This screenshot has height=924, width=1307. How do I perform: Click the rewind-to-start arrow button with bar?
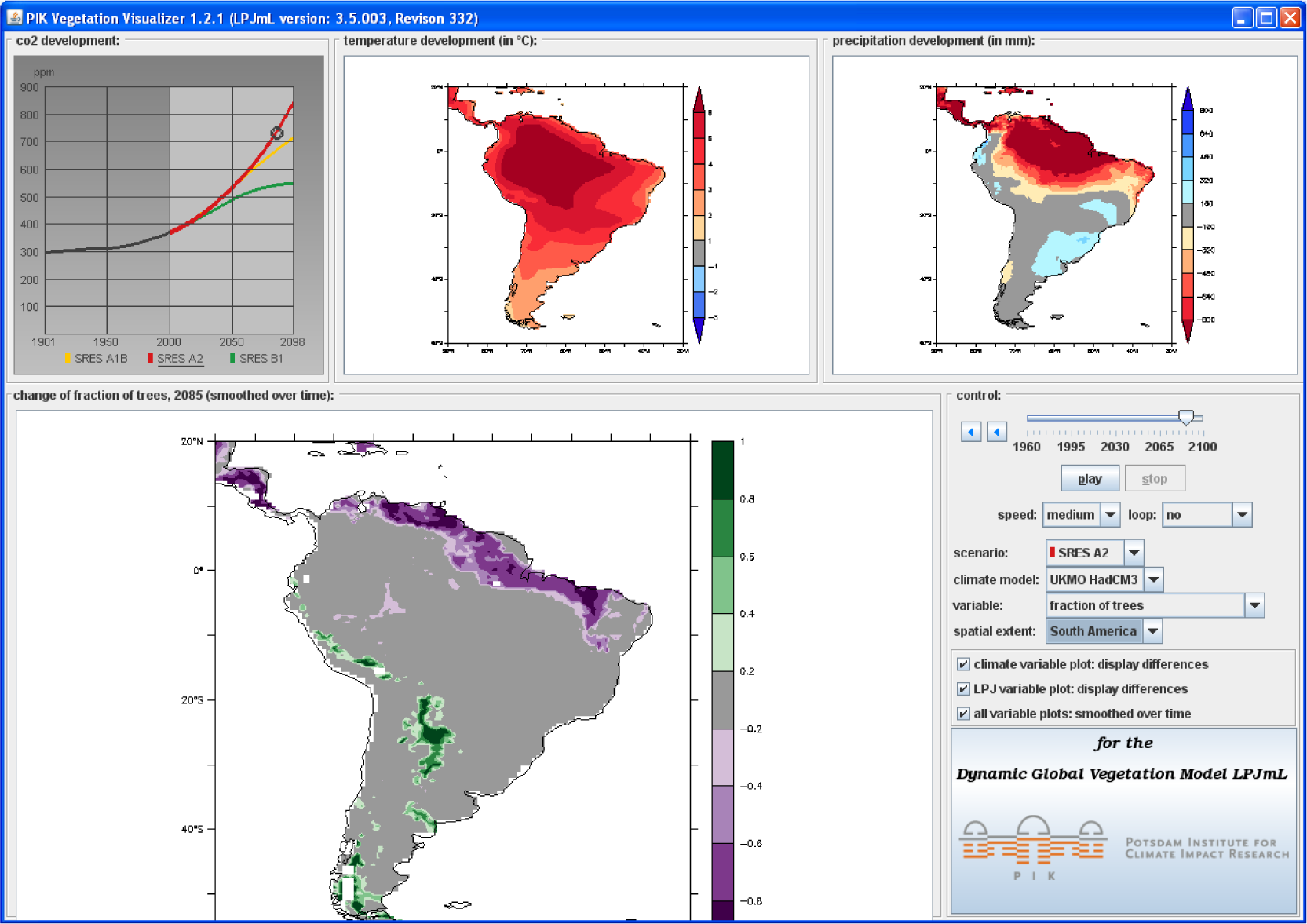(x=971, y=432)
